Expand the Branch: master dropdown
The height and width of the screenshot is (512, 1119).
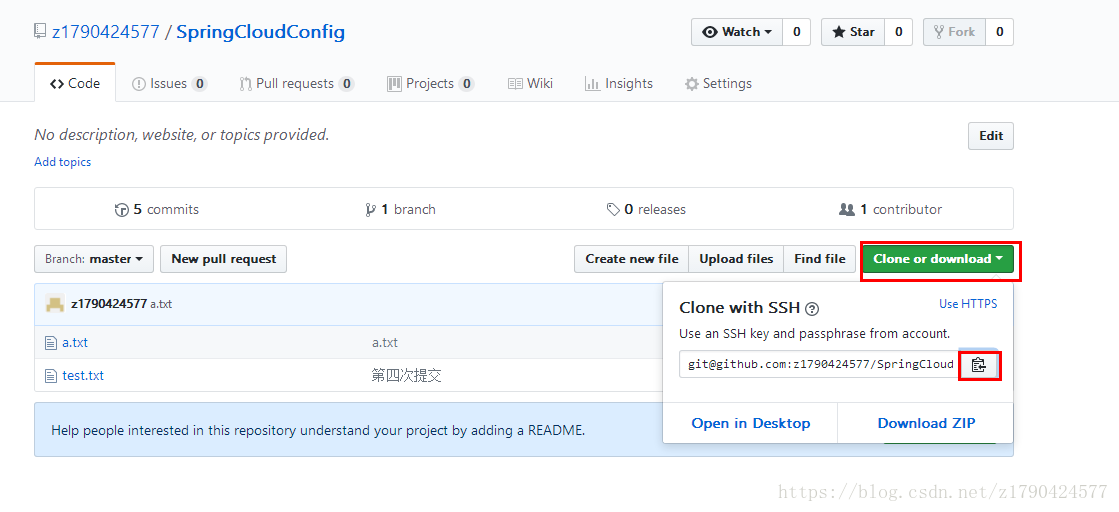point(94,258)
